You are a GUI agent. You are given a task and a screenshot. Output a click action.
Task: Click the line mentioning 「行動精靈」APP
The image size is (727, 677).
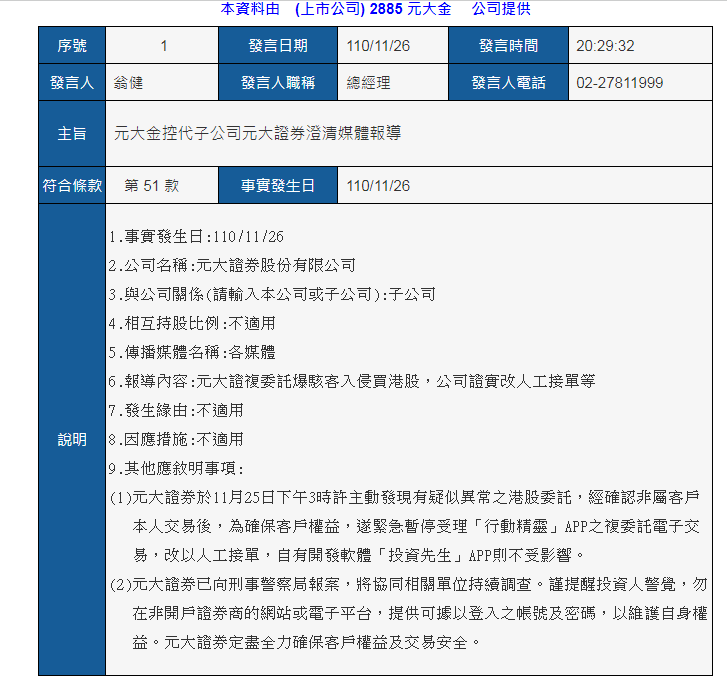(x=416, y=526)
